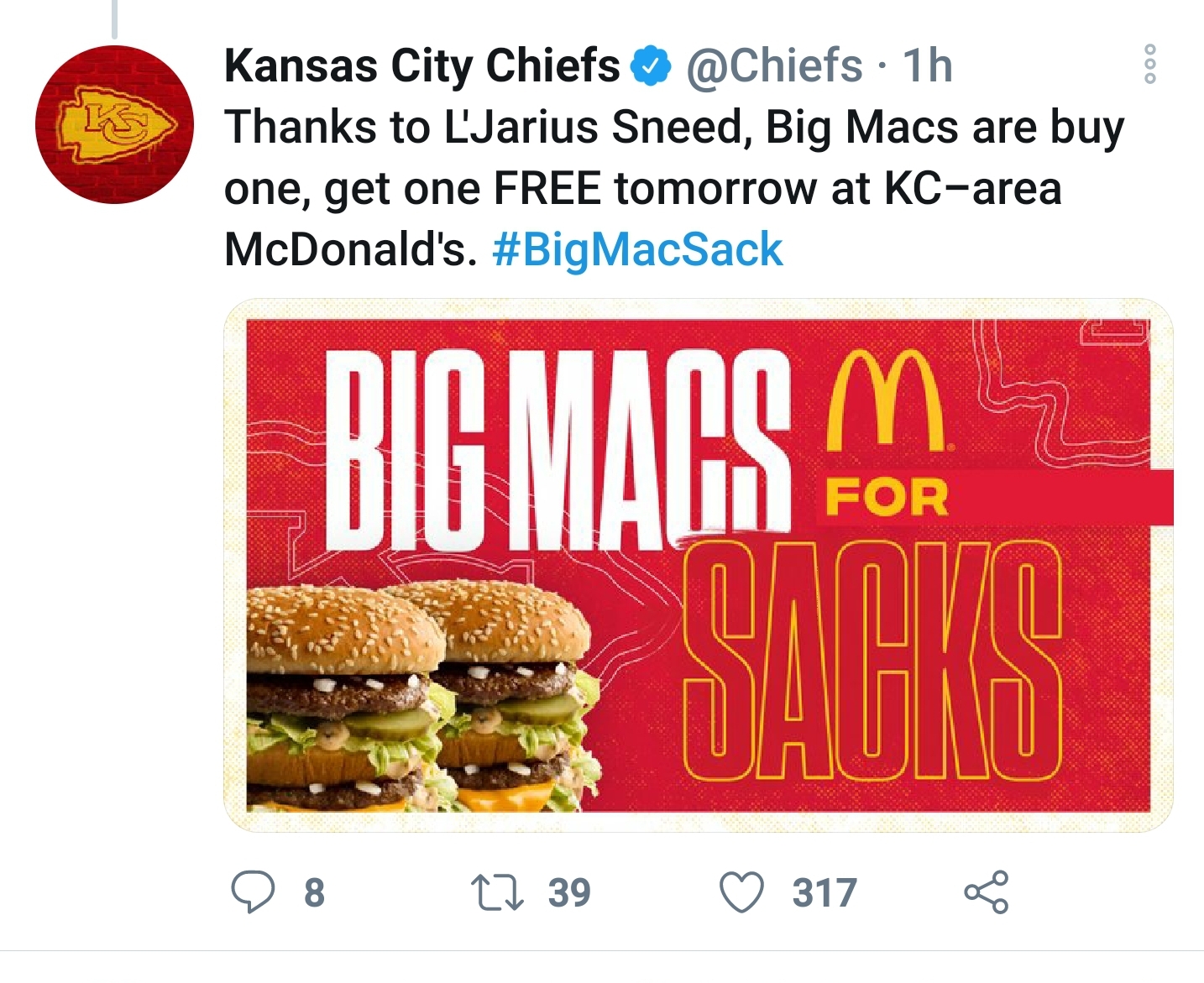The image size is (1204, 983).
Task: Click the Big Mac burgers photo
Action: pyautogui.click(x=422, y=697)
